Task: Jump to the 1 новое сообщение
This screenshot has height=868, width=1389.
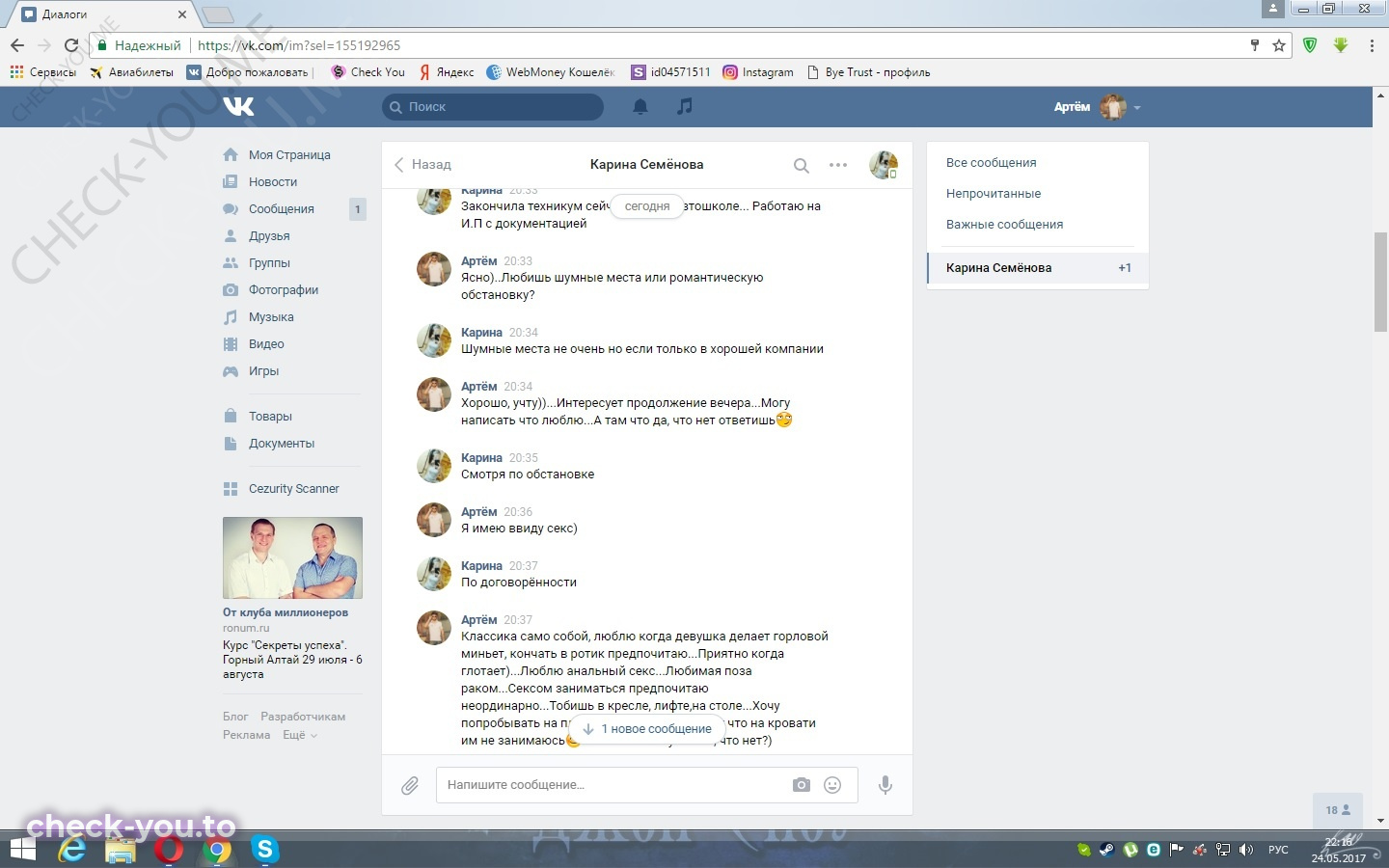Action: tap(647, 729)
